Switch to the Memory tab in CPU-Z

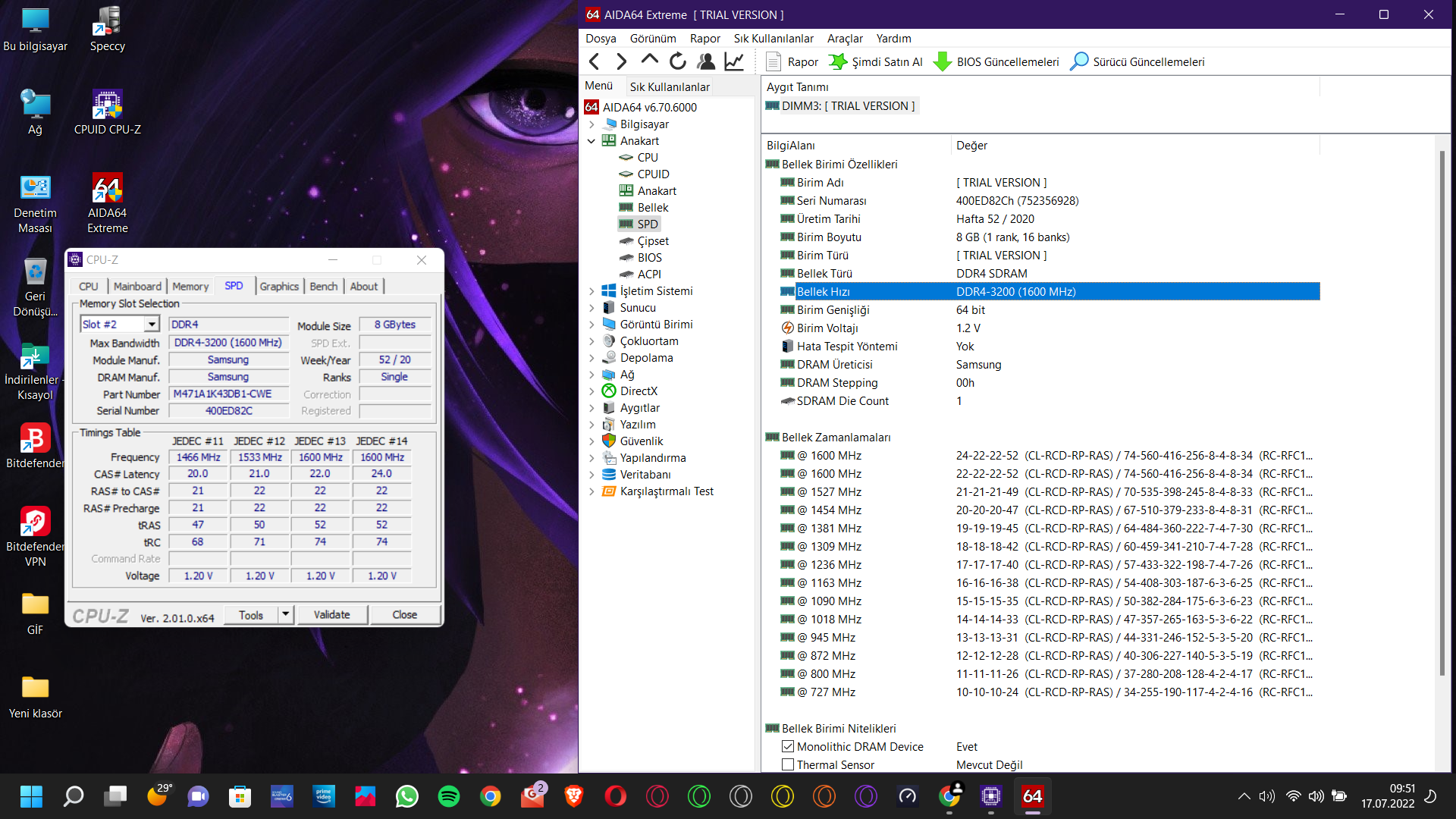pos(190,287)
